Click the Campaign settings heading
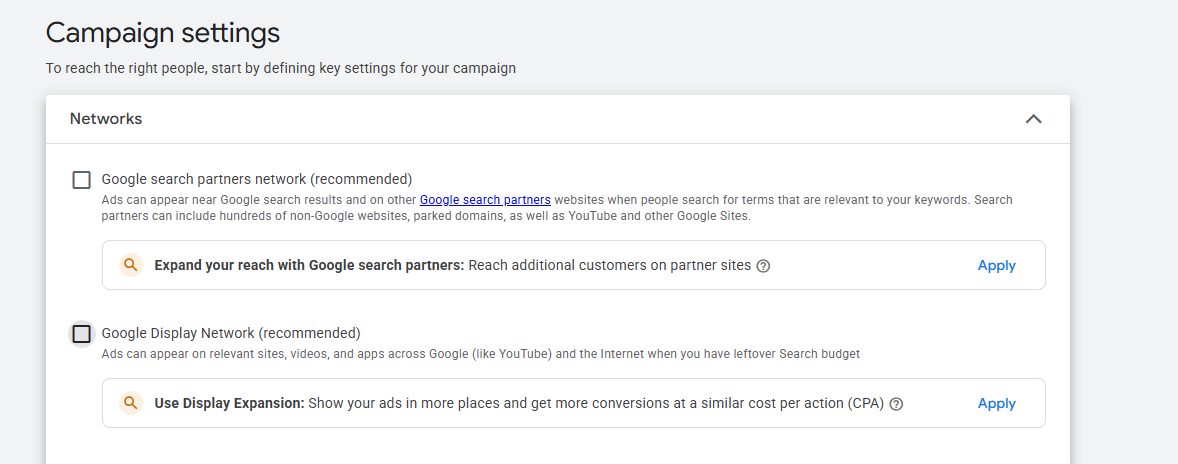Screen dimensions: 1178x464 [x=163, y=32]
